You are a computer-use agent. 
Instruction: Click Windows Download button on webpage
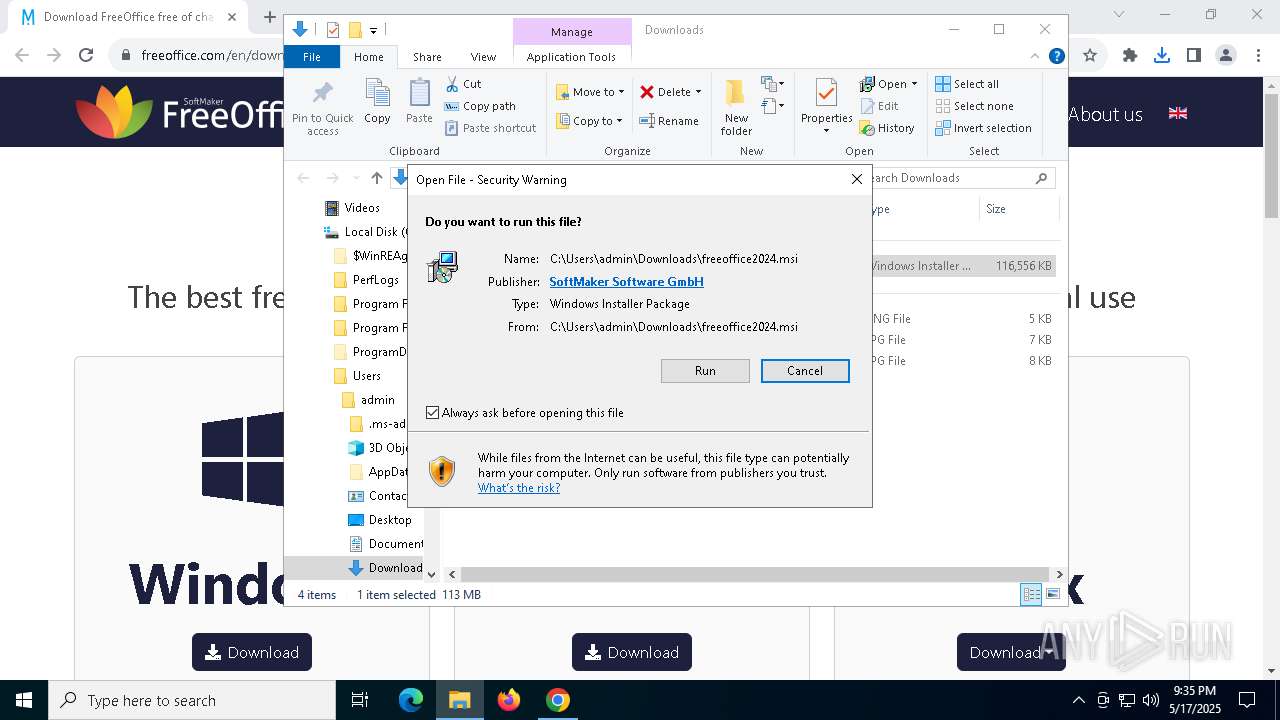coord(252,652)
